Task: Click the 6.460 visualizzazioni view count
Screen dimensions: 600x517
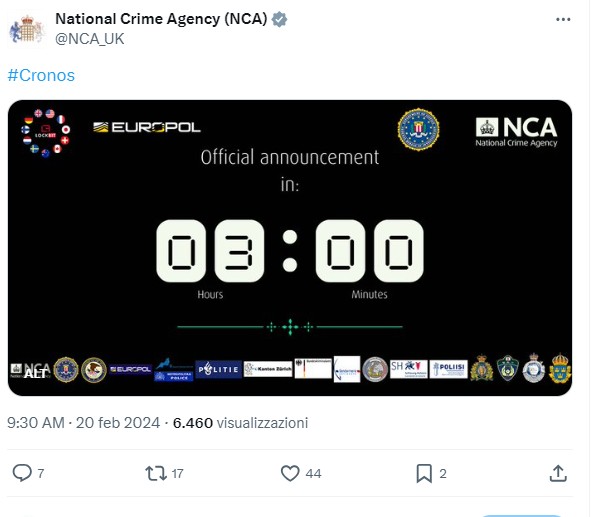Action: [x=240, y=422]
